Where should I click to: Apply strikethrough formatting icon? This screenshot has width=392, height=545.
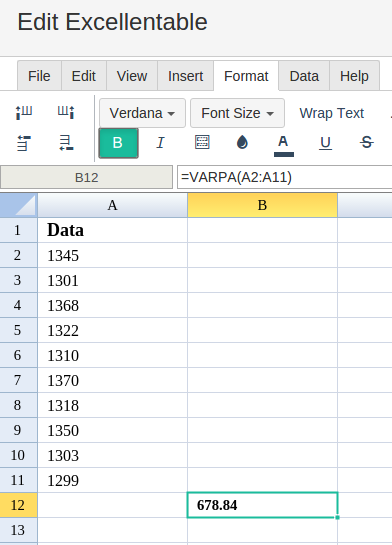pyautogui.click(x=366, y=142)
